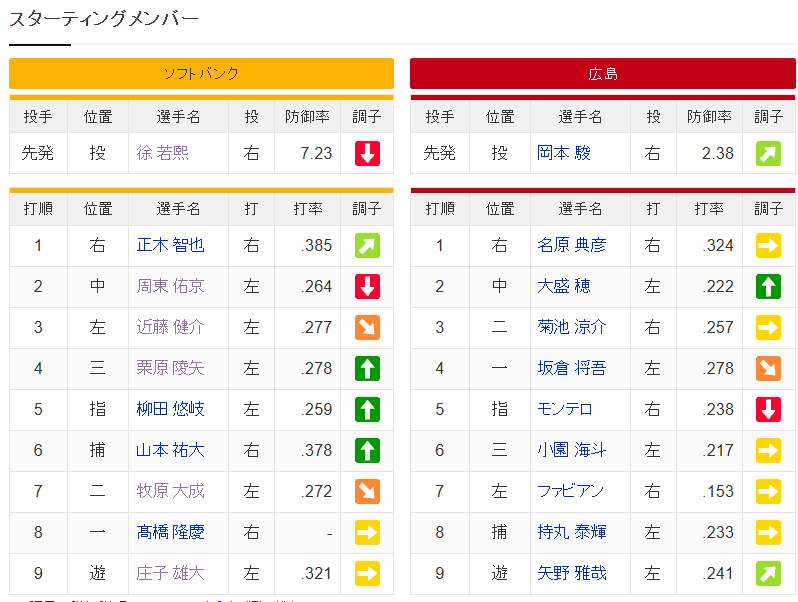This screenshot has width=798, height=602.
Task: Click the yellow arrow icon for ファビアン
Action: tap(768, 491)
